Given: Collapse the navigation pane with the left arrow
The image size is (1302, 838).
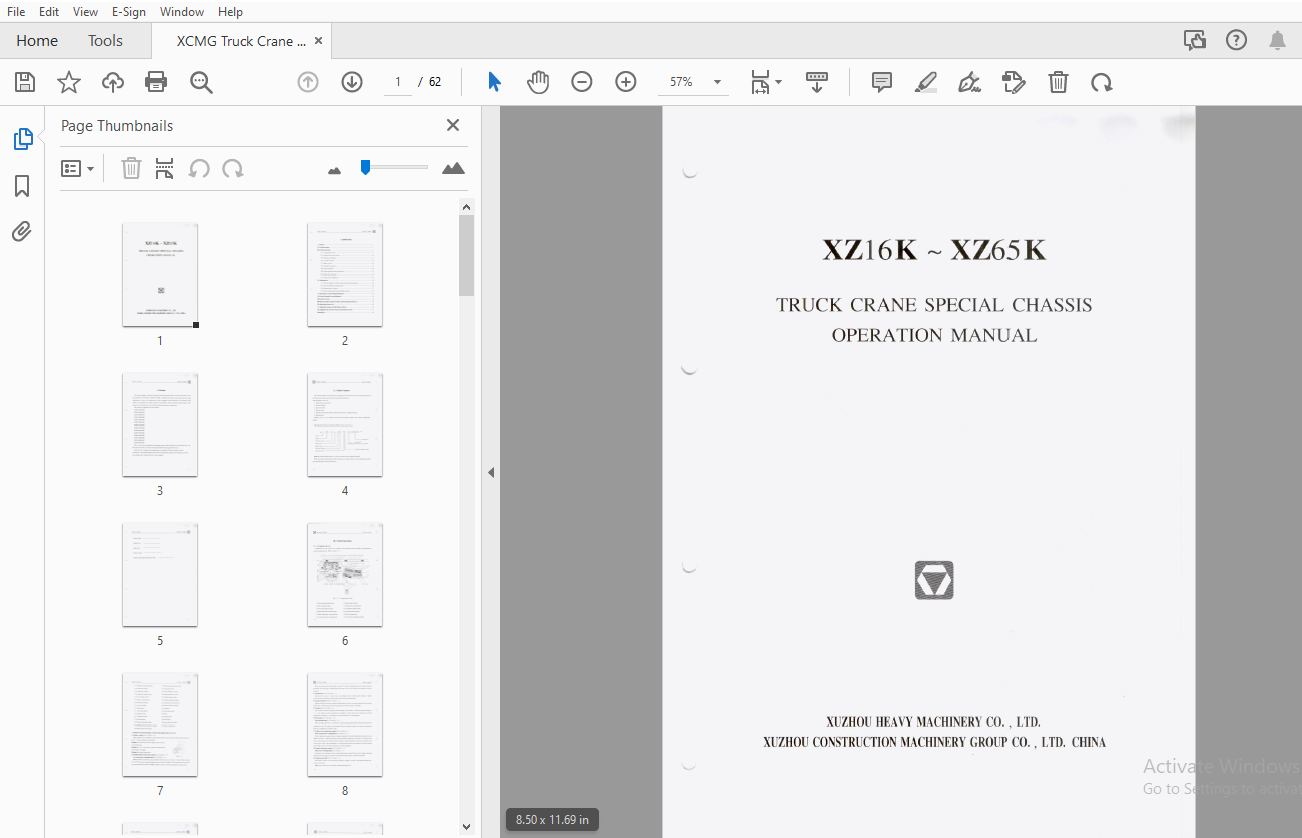Looking at the screenshot, I should tap(491, 472).
